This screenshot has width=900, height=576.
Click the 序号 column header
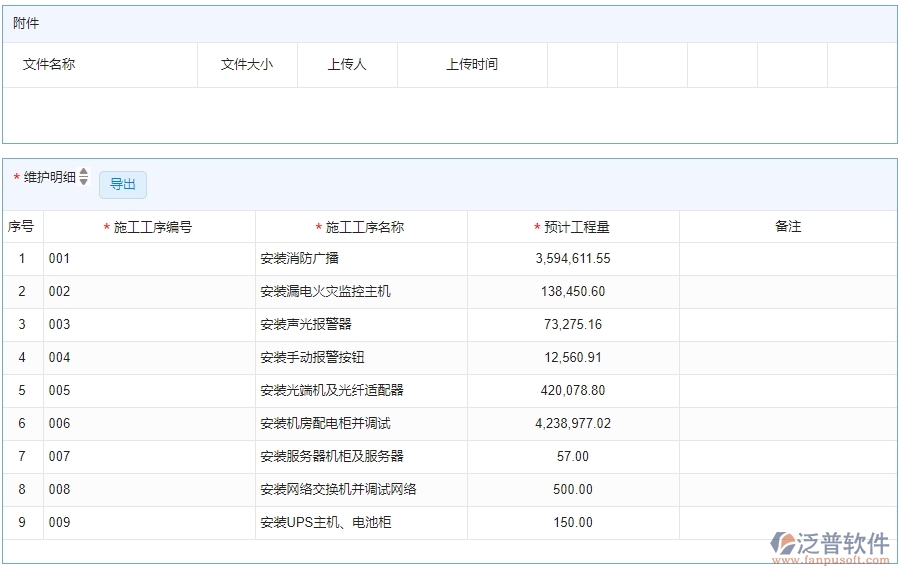22,226
